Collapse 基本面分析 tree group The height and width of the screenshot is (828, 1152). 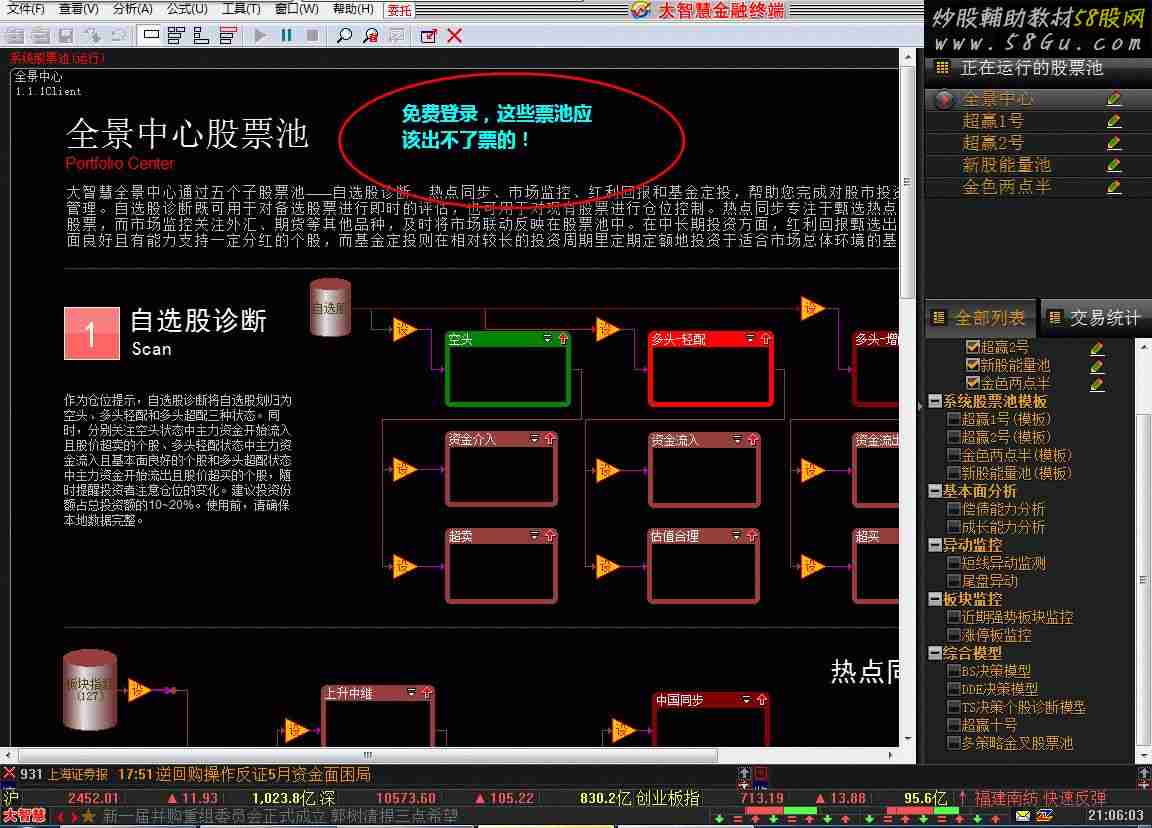(x=935, y=491)
